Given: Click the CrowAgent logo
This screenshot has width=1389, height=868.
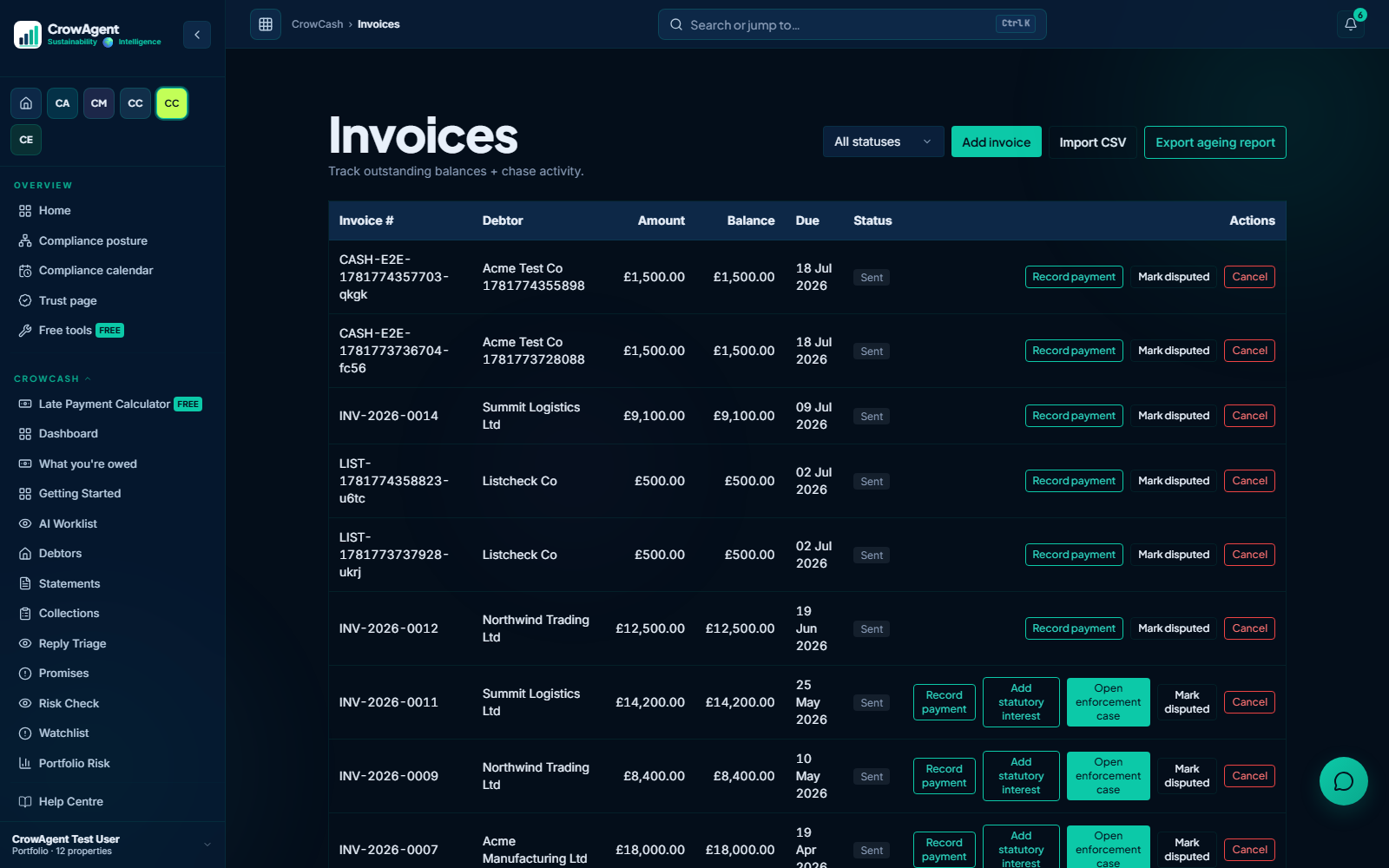Looking at the screenshot, I should 88,35.
